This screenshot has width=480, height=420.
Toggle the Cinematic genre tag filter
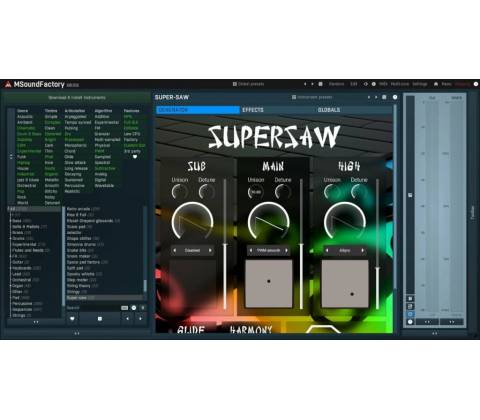[x=26, y=128]
